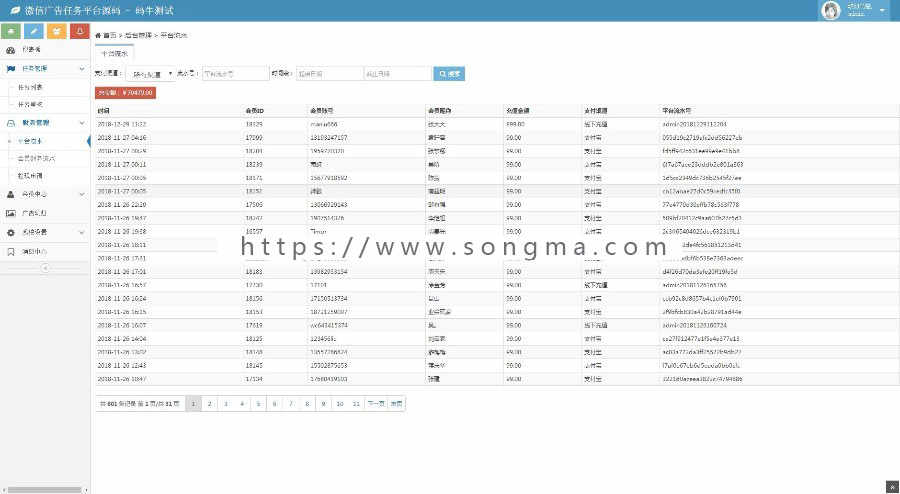The height and width of the screenshot is (494, 900).
Task: Click the bookmark icon in sidebar
Action: pyautogui.click(x=11, y=252)
